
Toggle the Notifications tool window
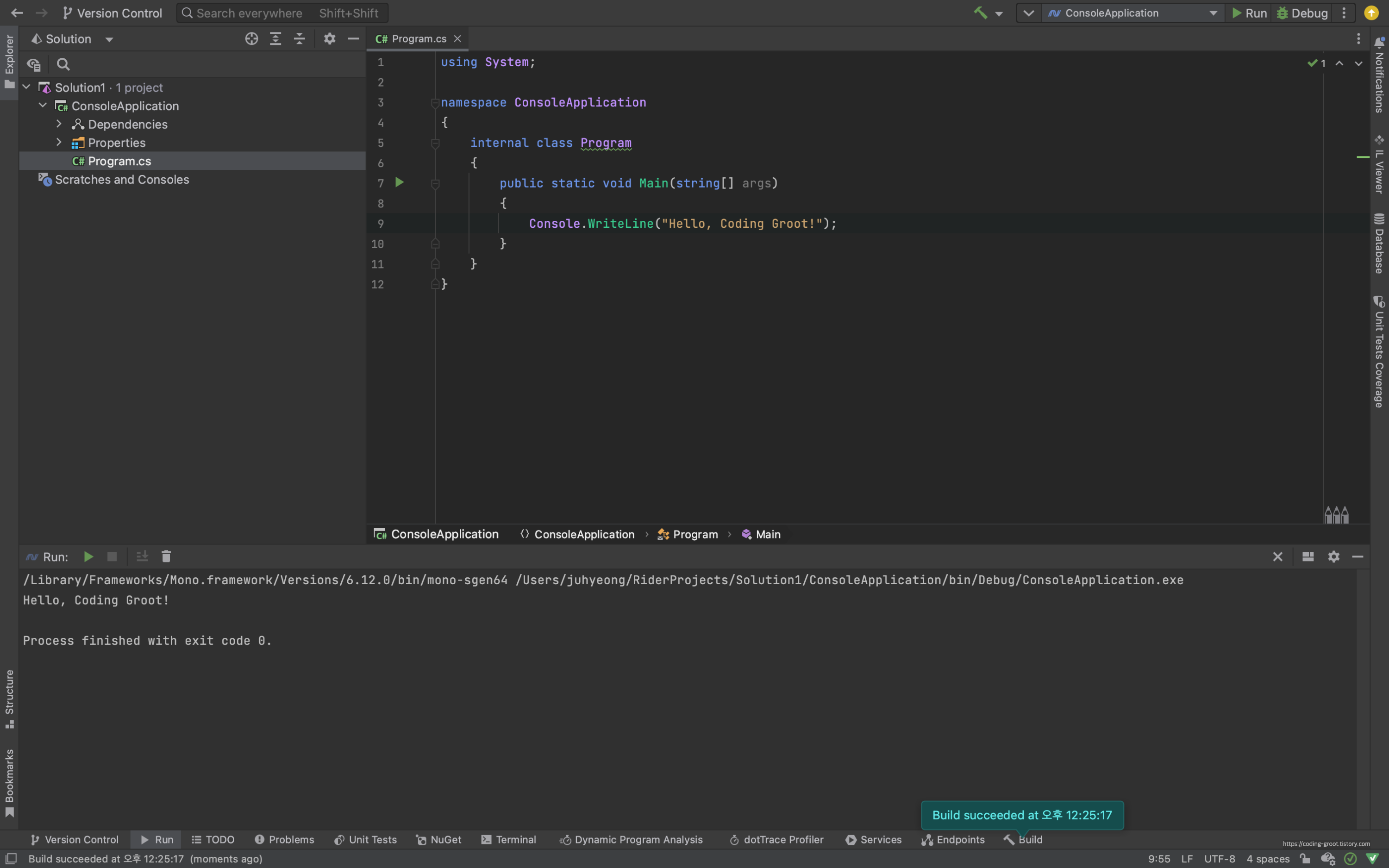coord(1379,75)
